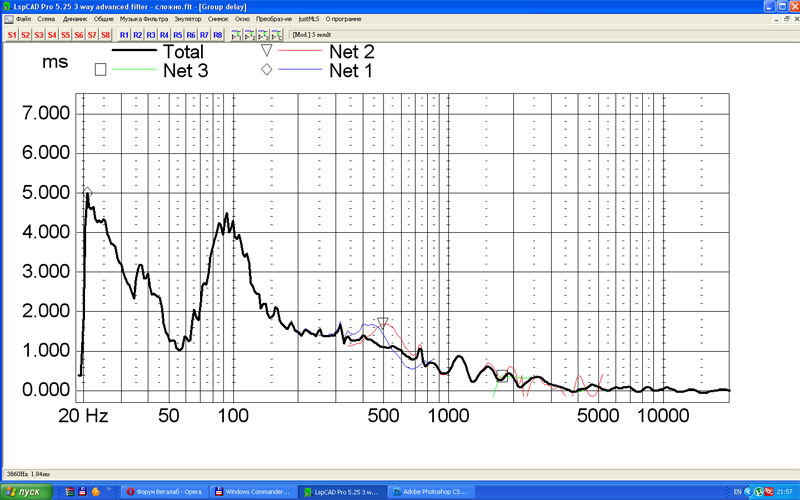Click the Net 2 triangle marker near 500 Hz
This screenshot has height=500, width=800.
pyautogui.click(x=383, y=322)
